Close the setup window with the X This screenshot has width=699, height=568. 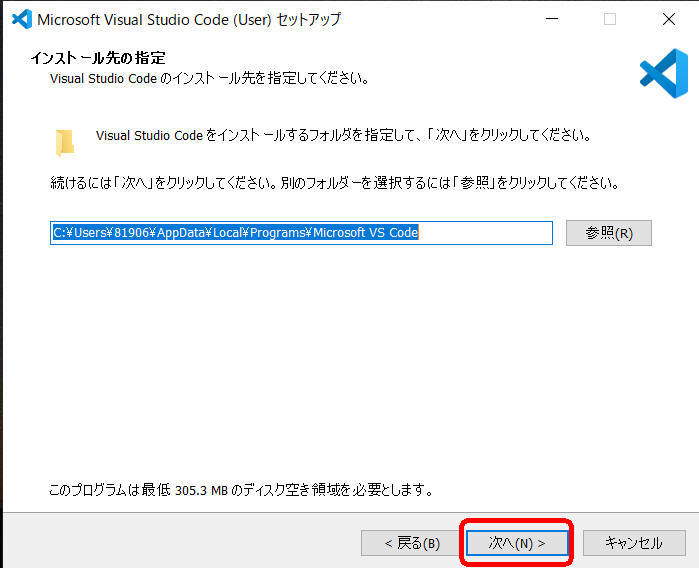[669, 19]
